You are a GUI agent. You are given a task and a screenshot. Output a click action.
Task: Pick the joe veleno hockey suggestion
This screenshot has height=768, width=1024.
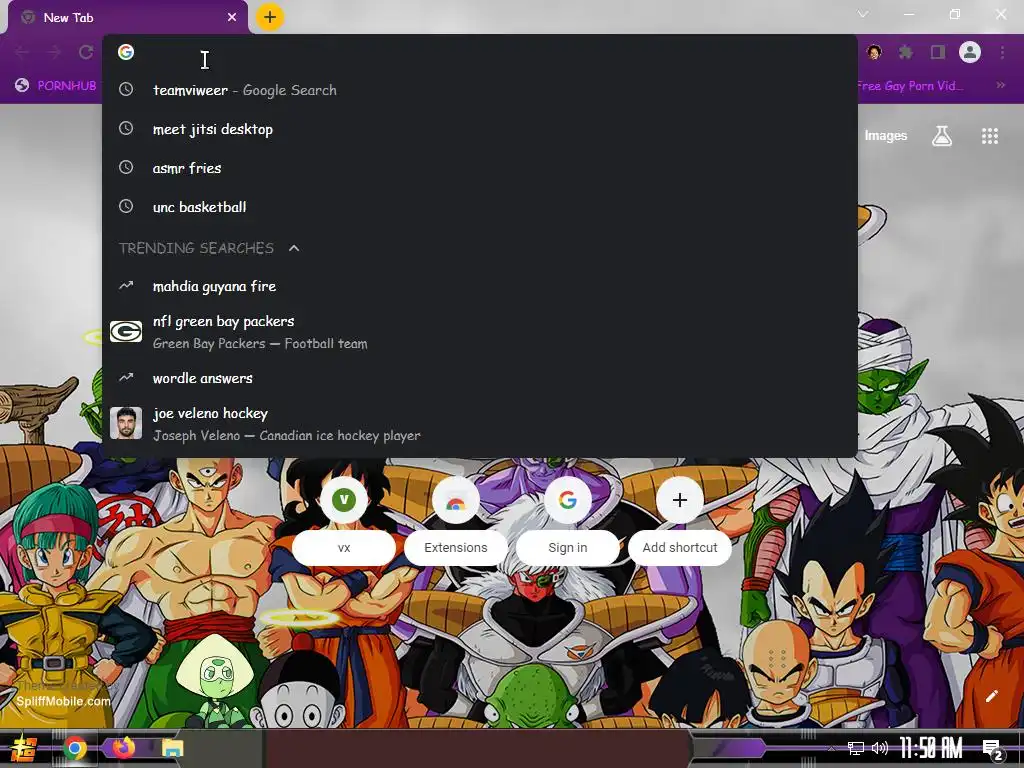tap(479, 424)
